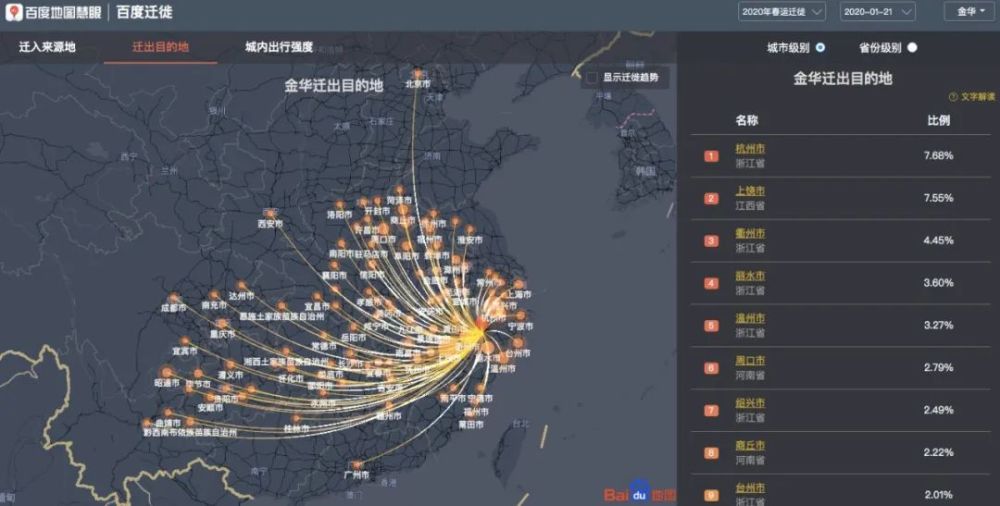Click the rank 6 badge beside 周口市

coord(711,368)
